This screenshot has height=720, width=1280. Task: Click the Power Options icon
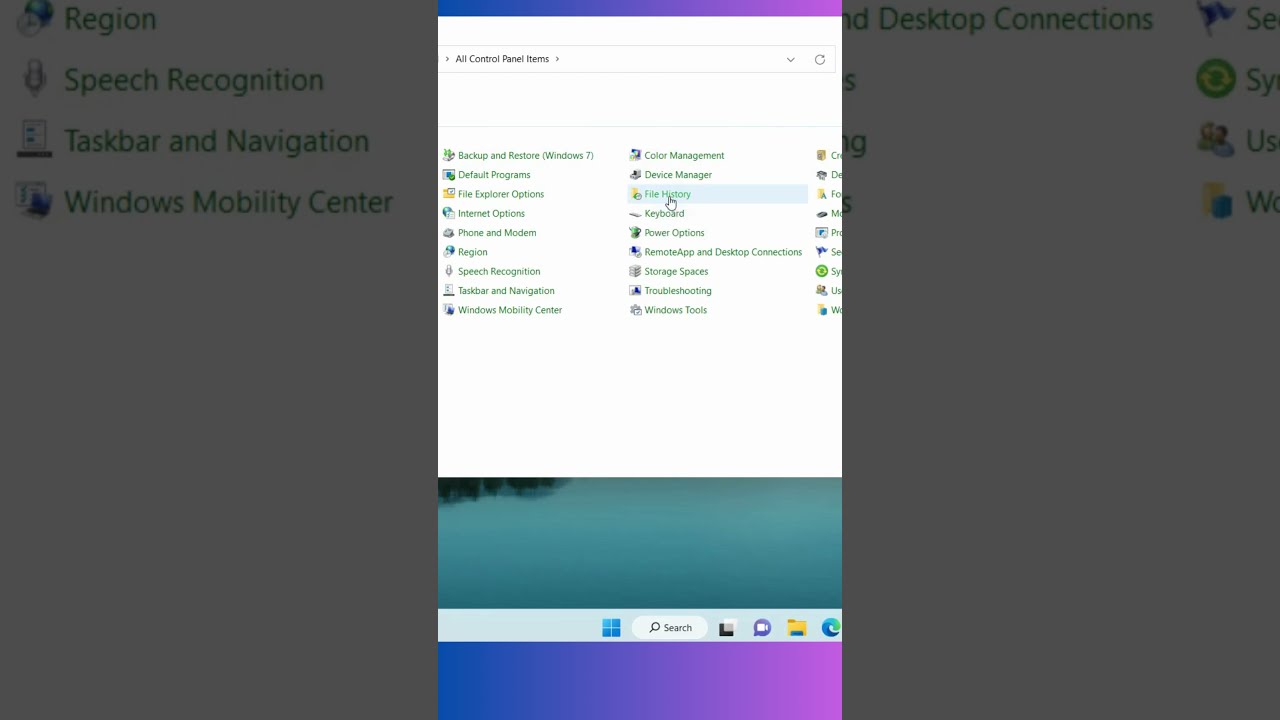(x=635, y=233)
